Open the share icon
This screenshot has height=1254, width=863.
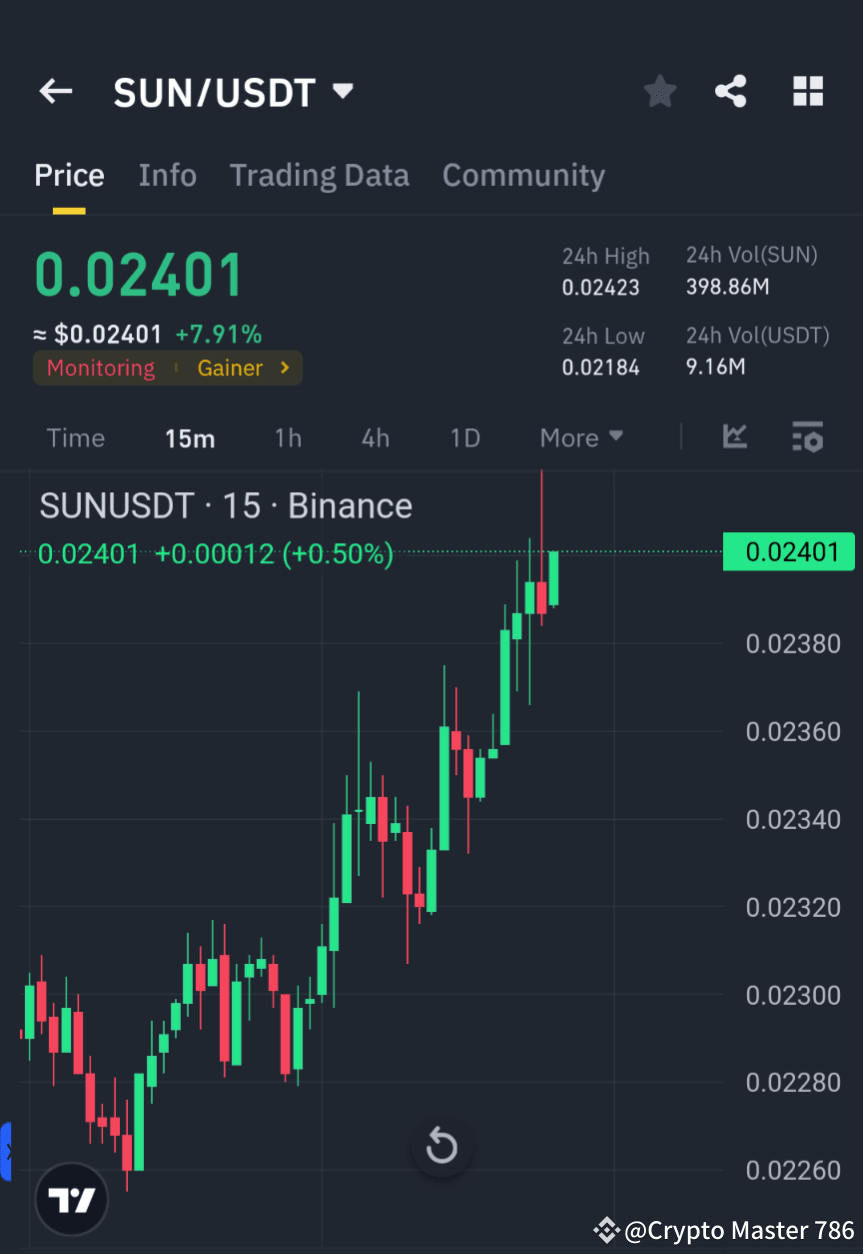pyautogui.click(x=731, y=91)
